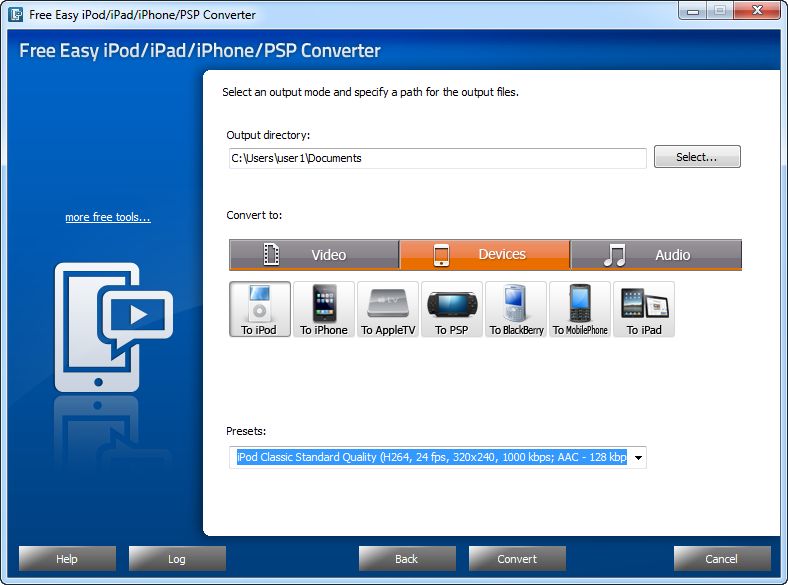This screenshot has height=585, width=788.
Task: Select the To PSP device icon
Action: click(x=452, y=309)
